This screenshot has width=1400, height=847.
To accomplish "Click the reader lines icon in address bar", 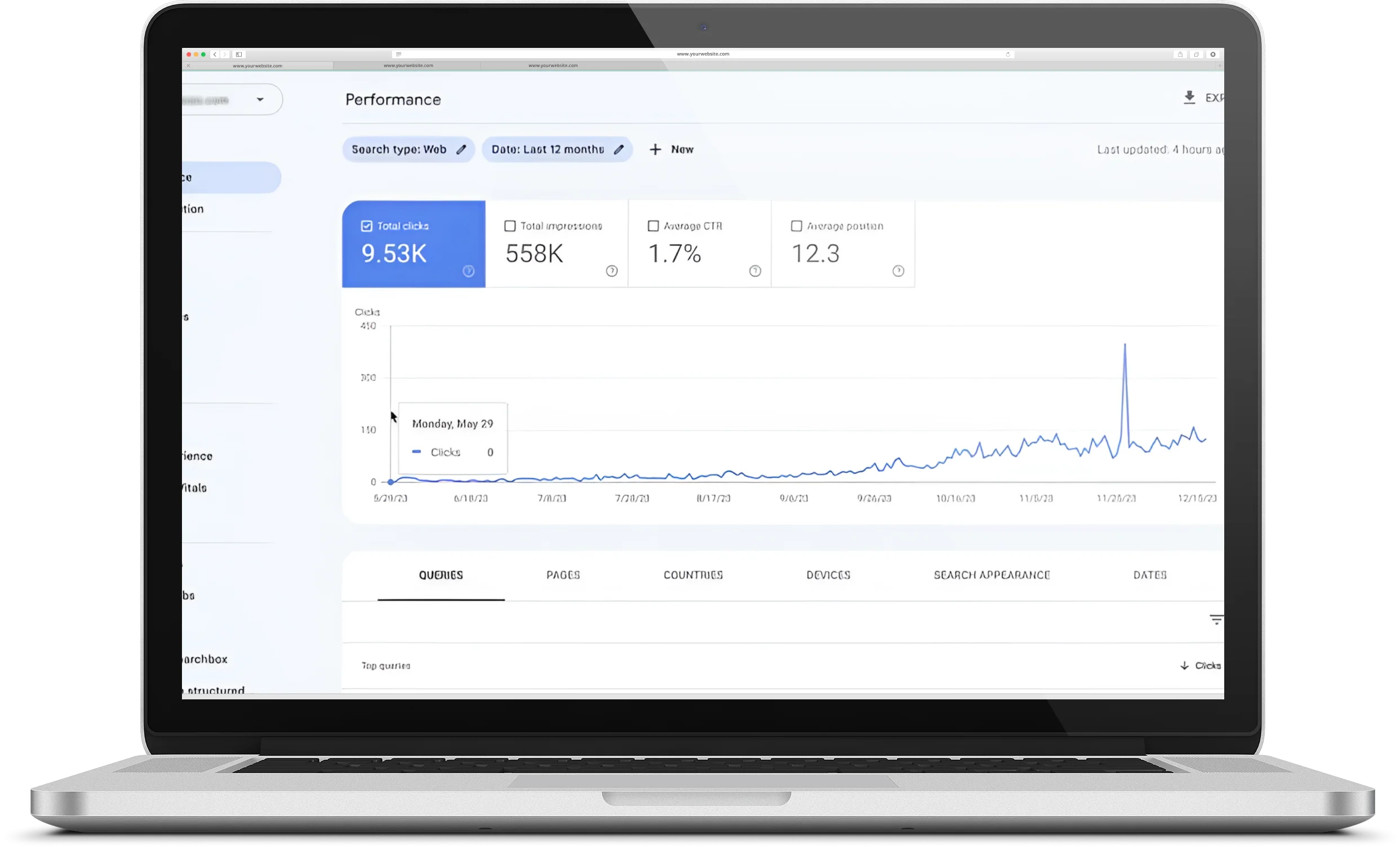I will tap(399, 55).
